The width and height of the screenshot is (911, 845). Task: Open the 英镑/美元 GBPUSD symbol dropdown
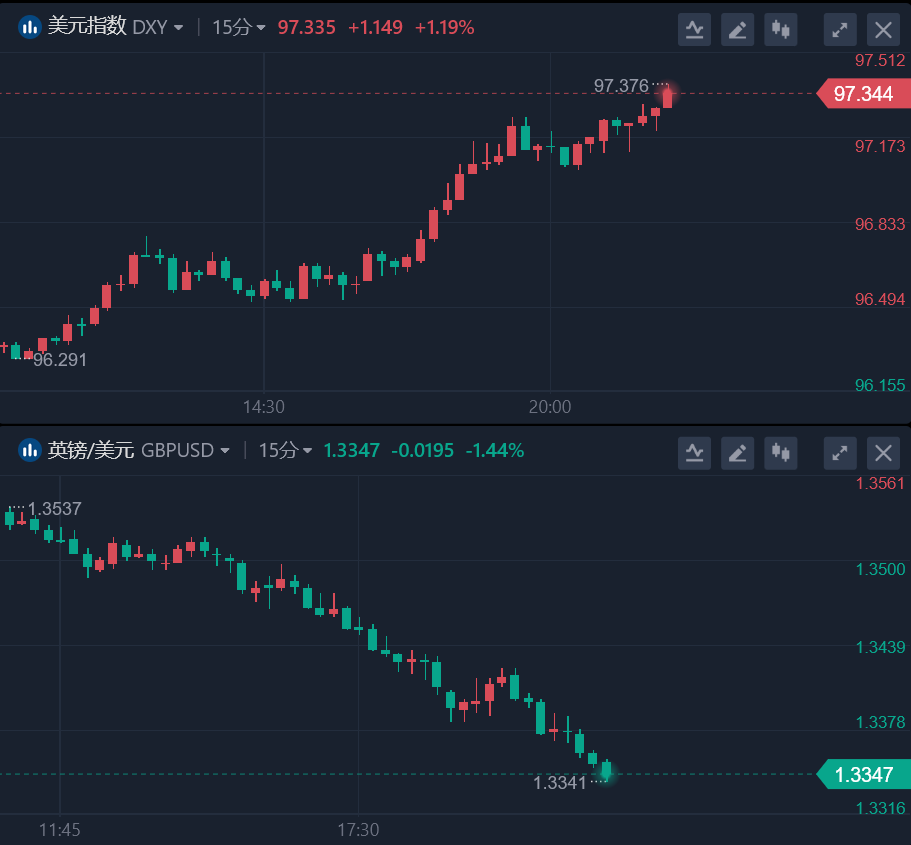point(139,450)
